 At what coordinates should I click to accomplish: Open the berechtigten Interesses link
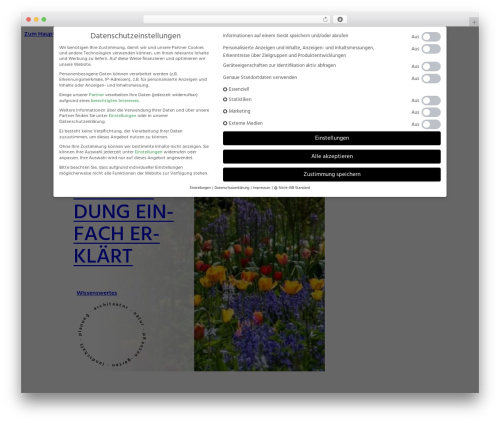click(x=115, y=101)
